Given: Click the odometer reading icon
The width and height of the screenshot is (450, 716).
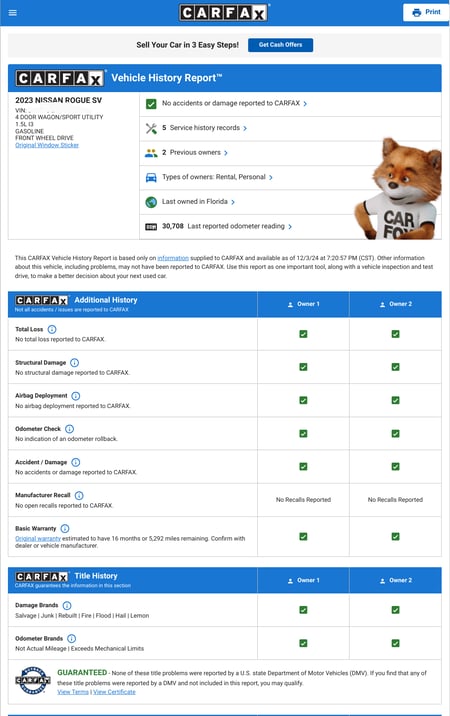Looking at the screenshot, I should click(x=151, y=226).
